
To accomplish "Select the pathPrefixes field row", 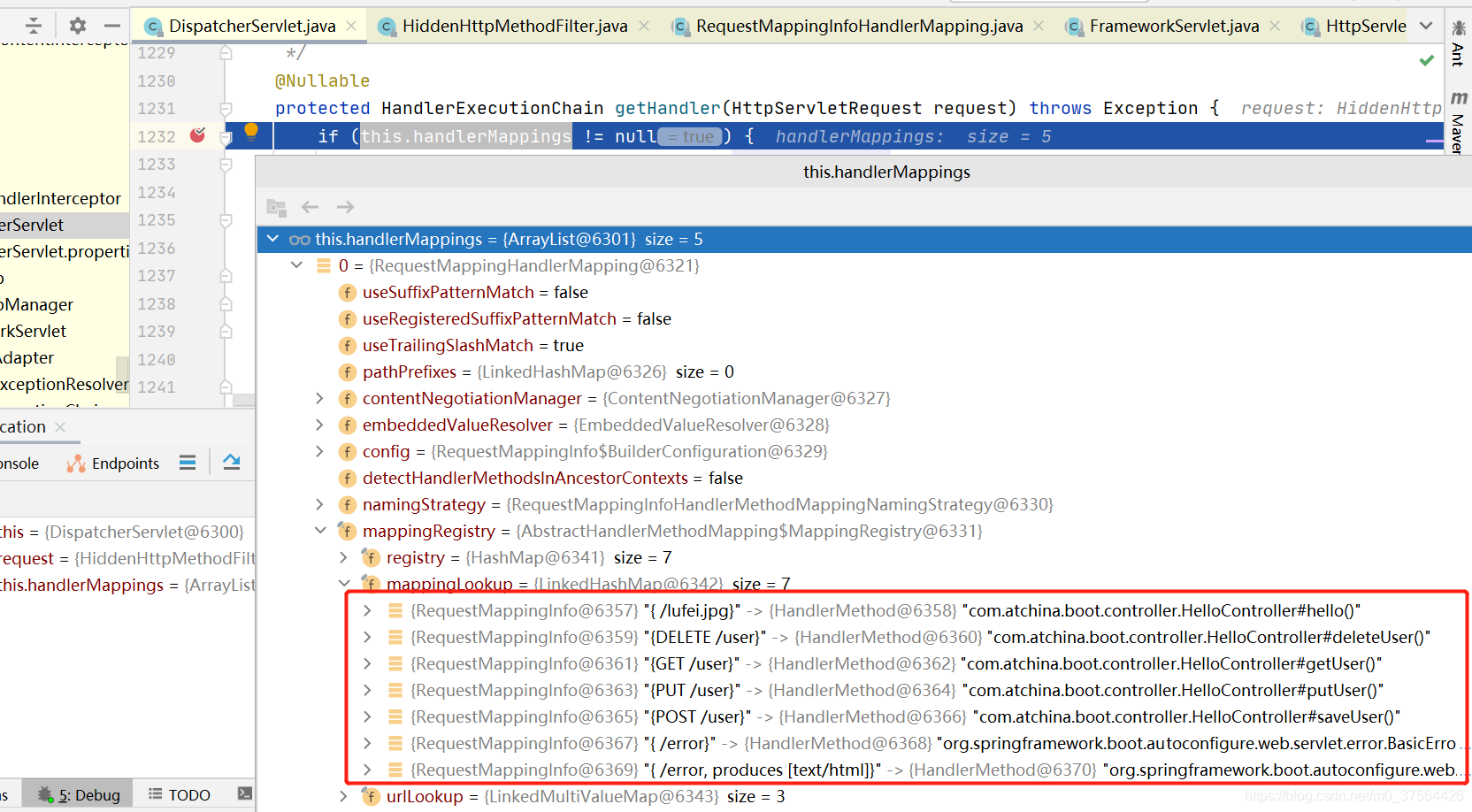I will pos(864,372).
